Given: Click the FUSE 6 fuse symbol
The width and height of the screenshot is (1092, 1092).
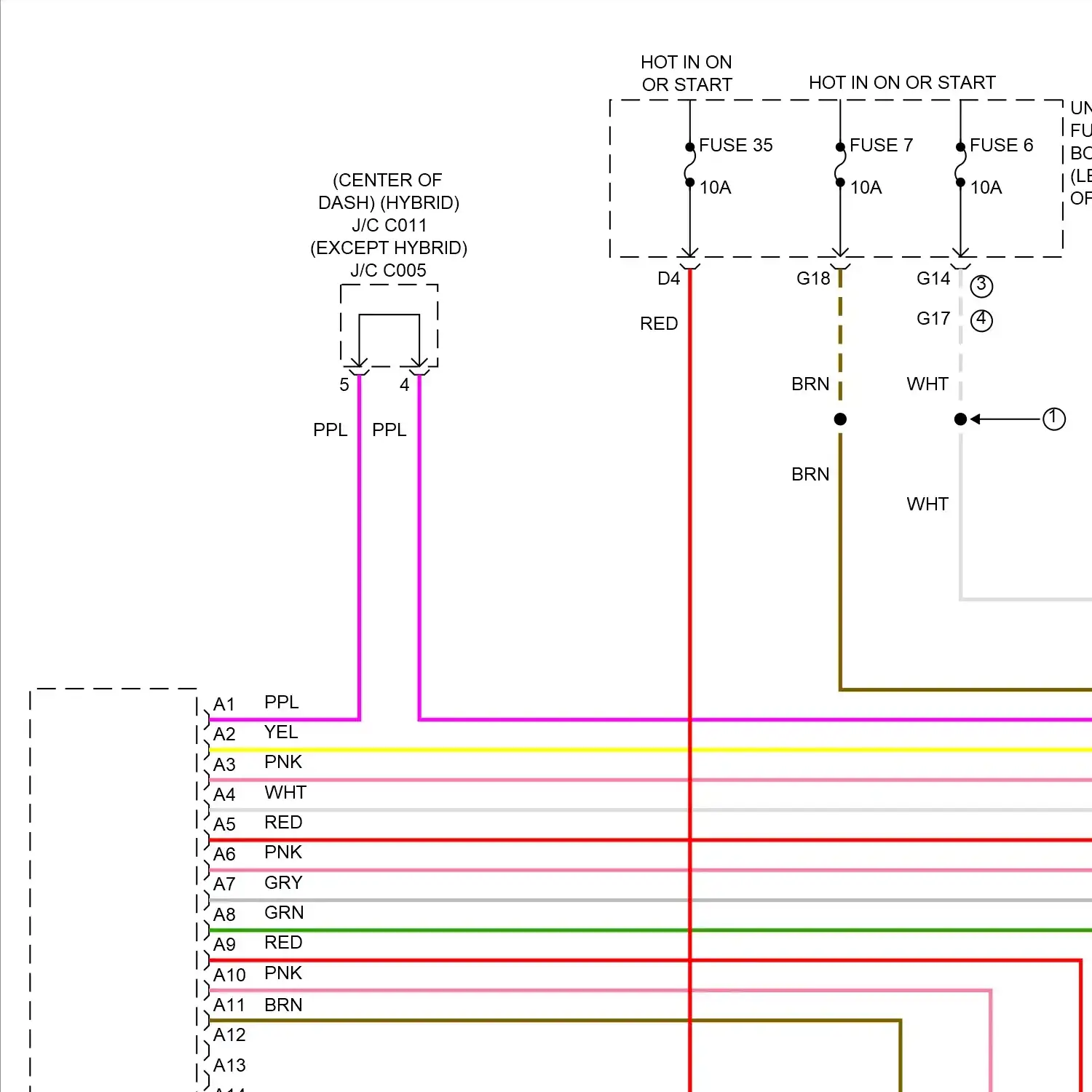Looking at the screenshot, I should coord(960,165).
